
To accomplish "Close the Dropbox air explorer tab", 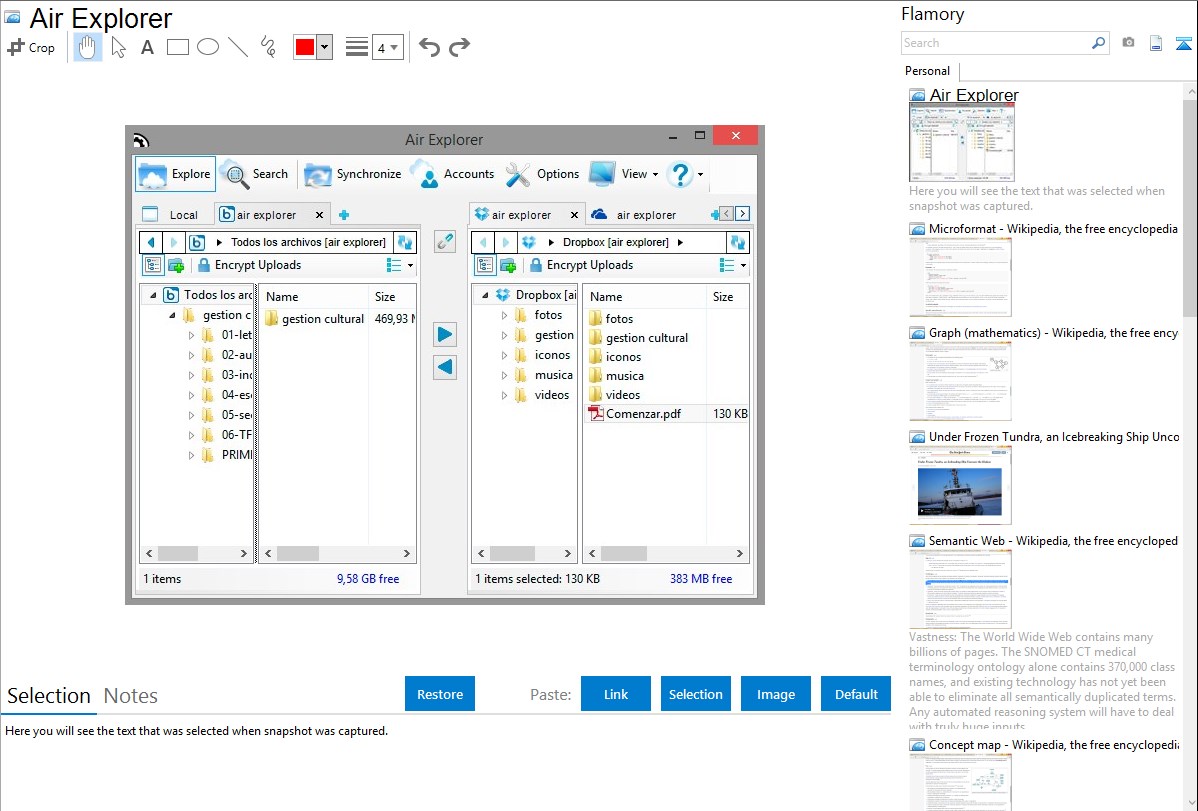I will [575, 215].
